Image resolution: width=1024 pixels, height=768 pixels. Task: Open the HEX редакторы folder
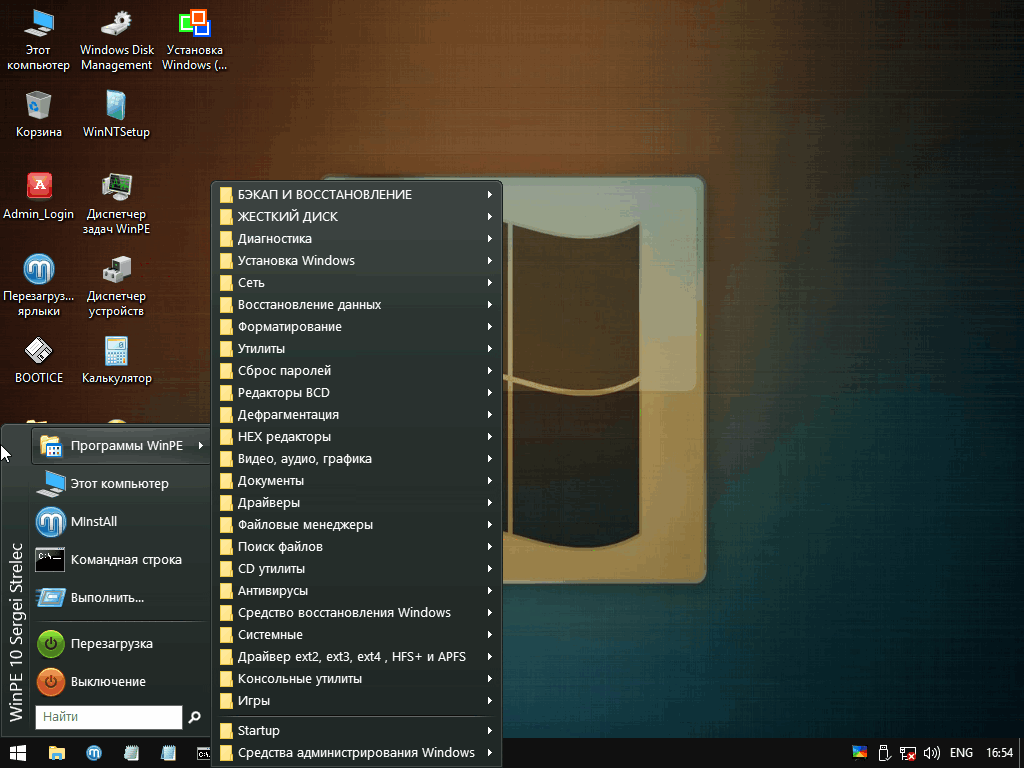357,437
